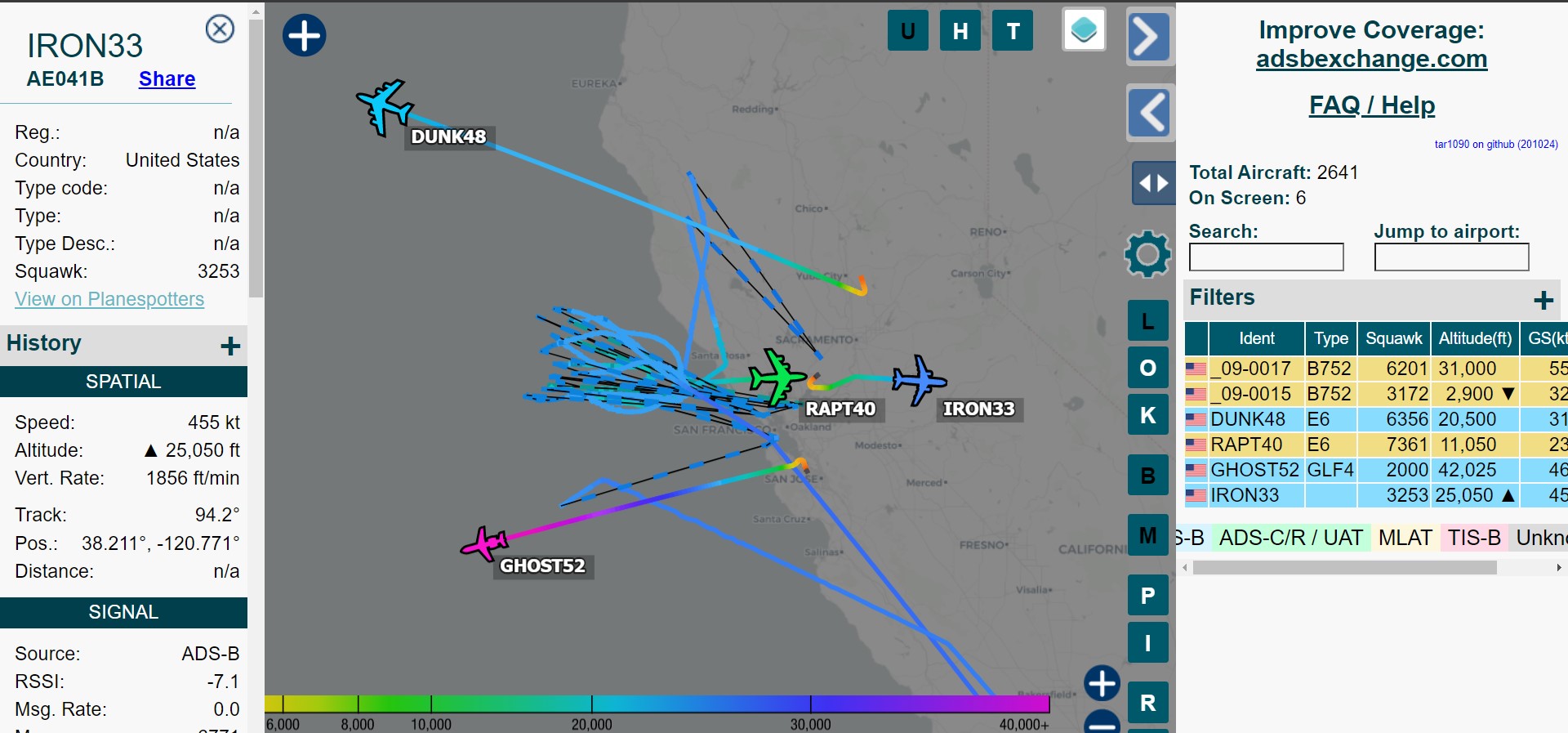Screen dimensions: 1568x733
Task: Click the DUNK48 map label
Action: (448, 136)
